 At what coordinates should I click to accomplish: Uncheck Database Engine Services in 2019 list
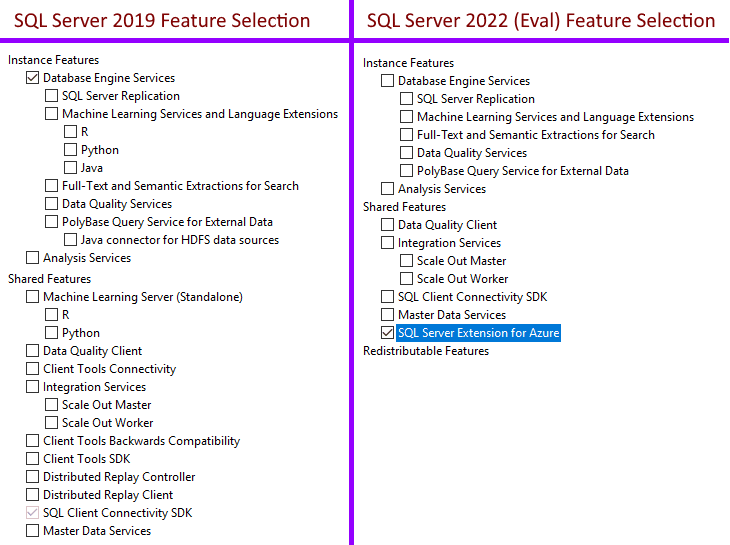click(32, 78)
